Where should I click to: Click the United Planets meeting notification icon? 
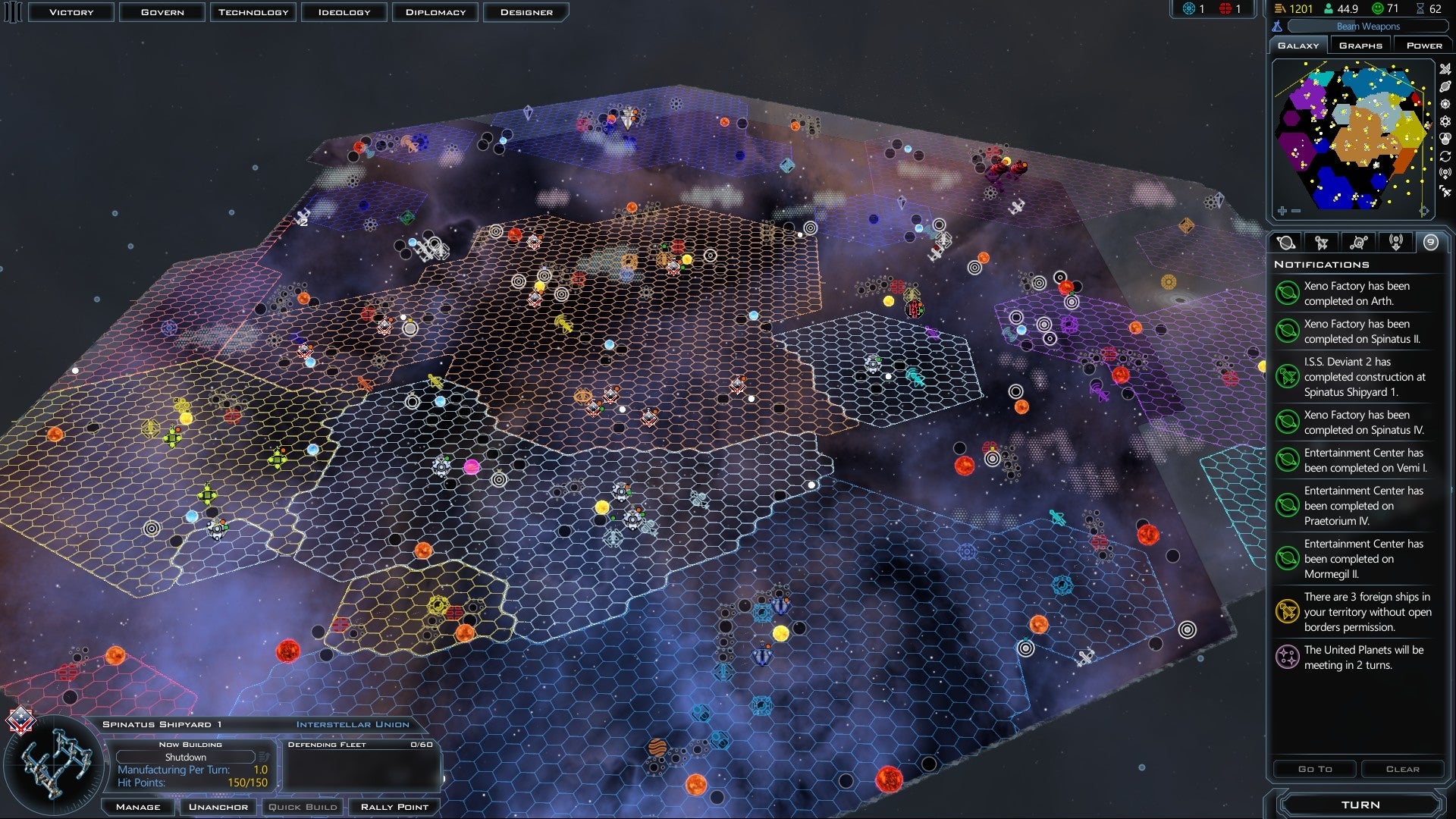pos(1288,657)
